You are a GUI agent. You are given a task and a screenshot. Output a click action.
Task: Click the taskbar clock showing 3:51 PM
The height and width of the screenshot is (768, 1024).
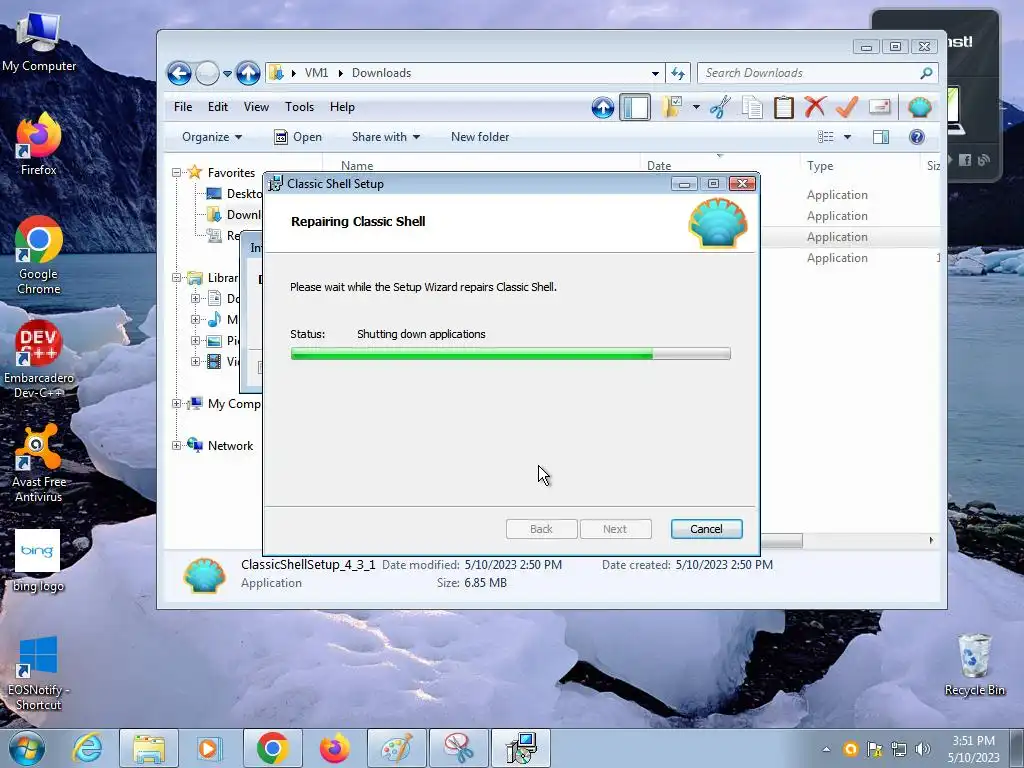(x=974, y=749)
